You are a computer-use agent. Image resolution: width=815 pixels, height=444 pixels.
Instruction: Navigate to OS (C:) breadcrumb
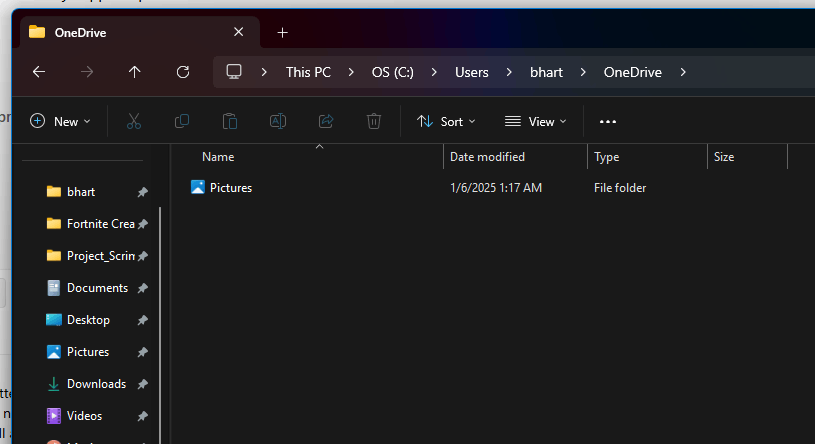[392, 72]
